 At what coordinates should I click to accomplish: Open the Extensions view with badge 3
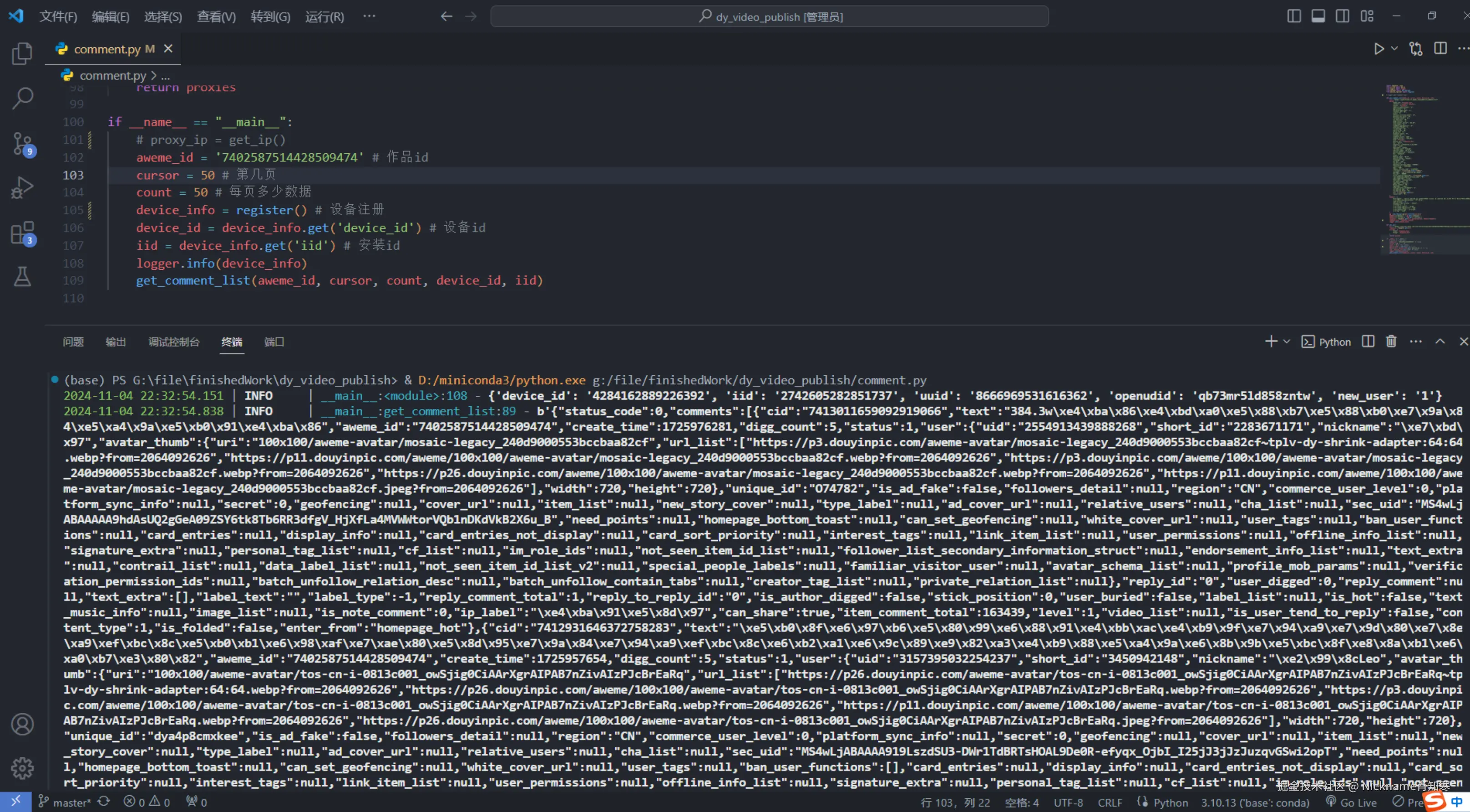coord(22,232)
